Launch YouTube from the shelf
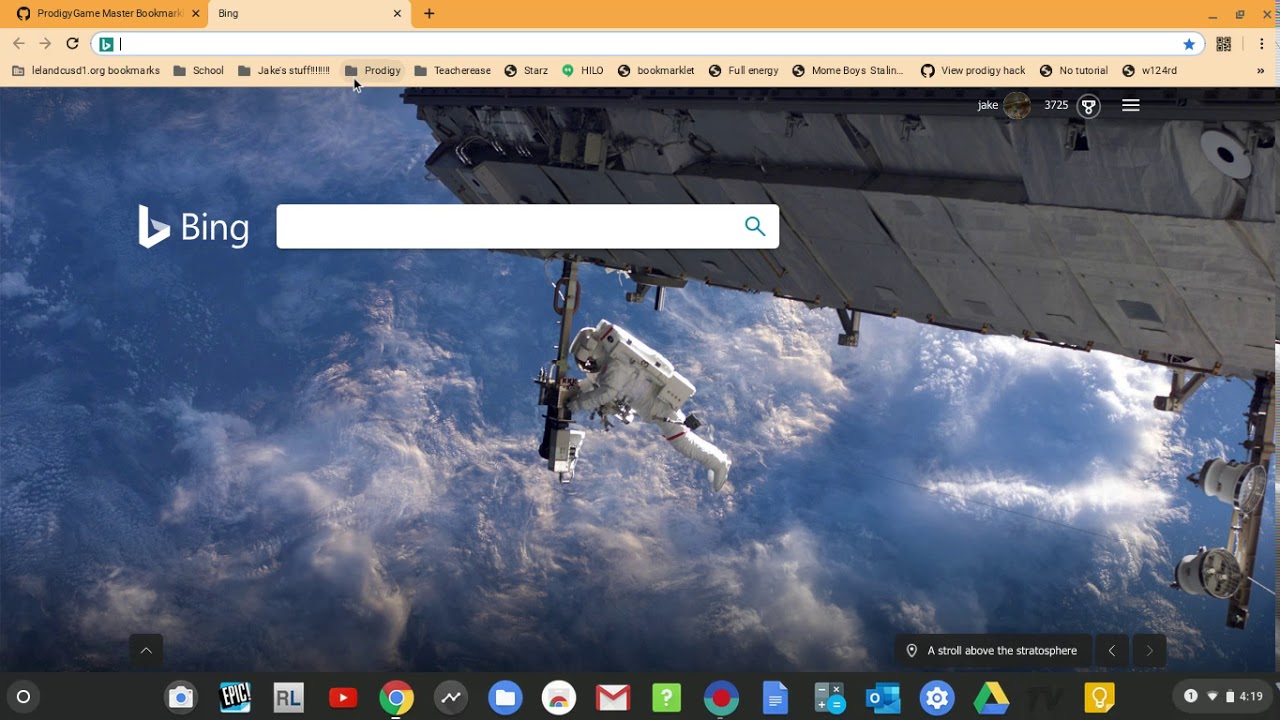Screen dimensions: 1280x720 pyautogui.click(x=343, y=697)
